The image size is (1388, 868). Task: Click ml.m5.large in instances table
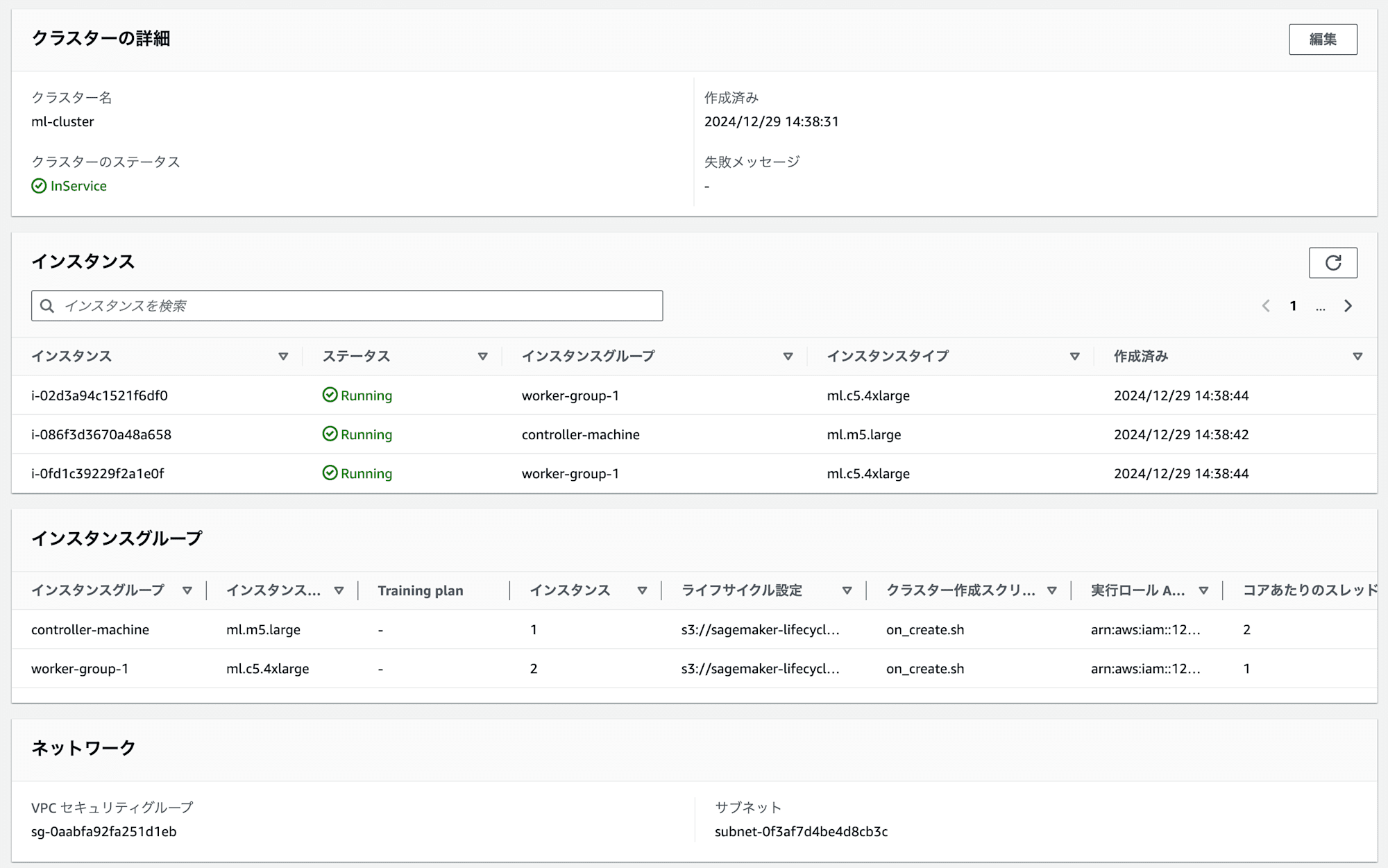[864, 434]
